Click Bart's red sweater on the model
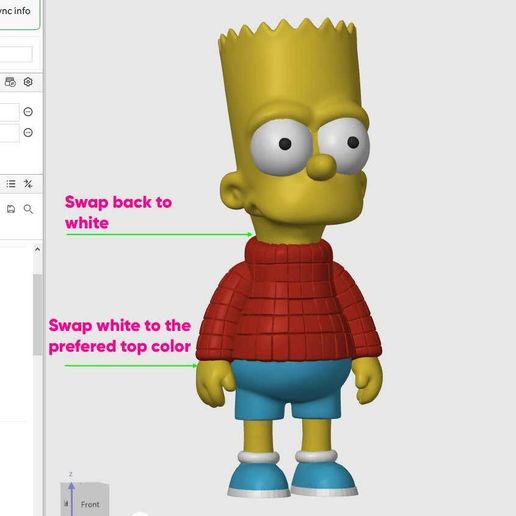 coord(289,300)
